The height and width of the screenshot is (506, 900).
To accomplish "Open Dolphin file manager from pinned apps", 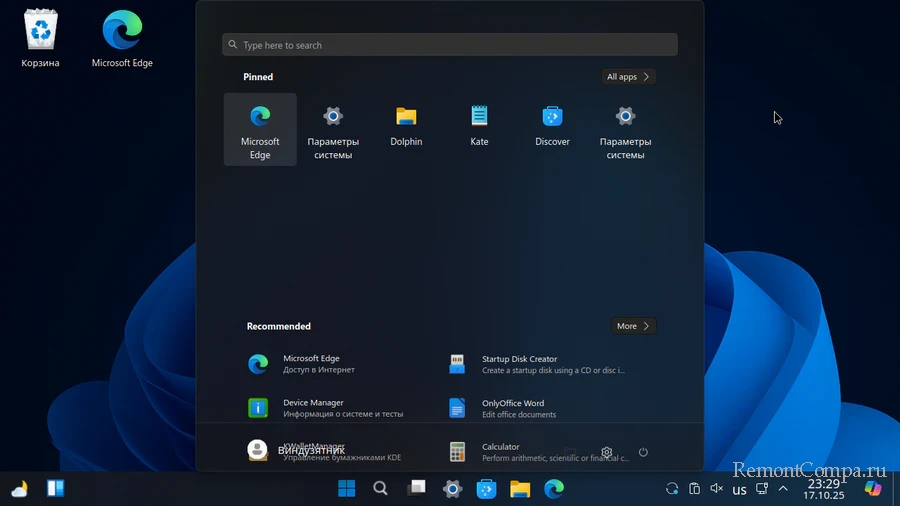I will coord(406,128).
